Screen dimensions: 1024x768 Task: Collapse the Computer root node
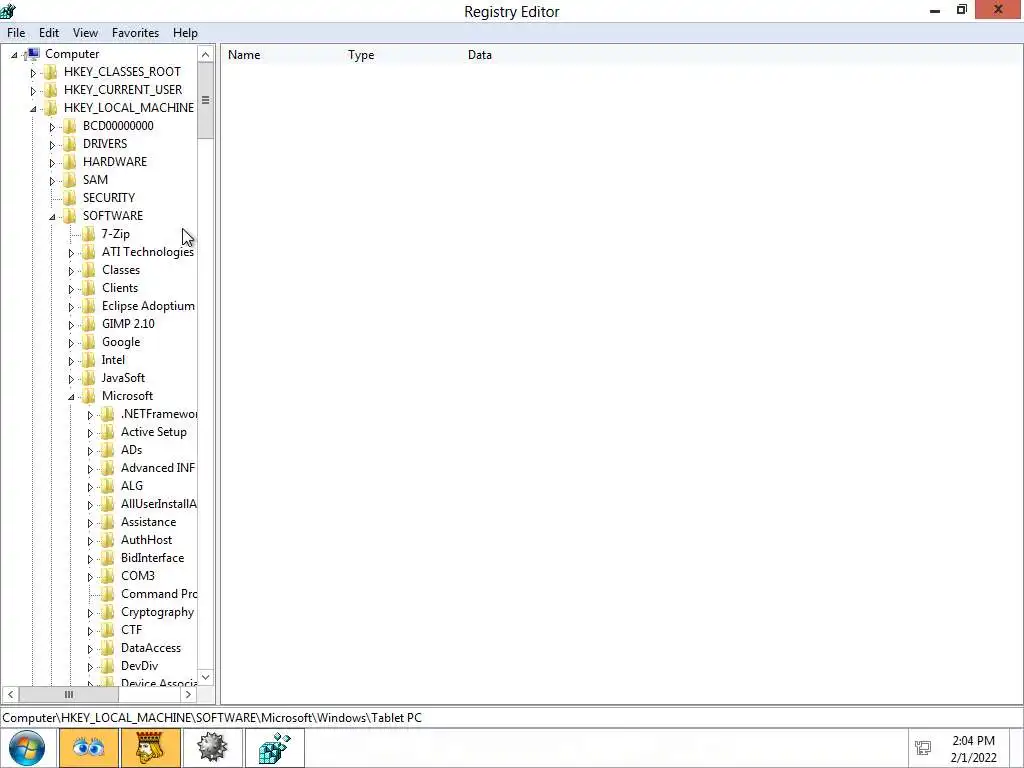pos(14,55)
